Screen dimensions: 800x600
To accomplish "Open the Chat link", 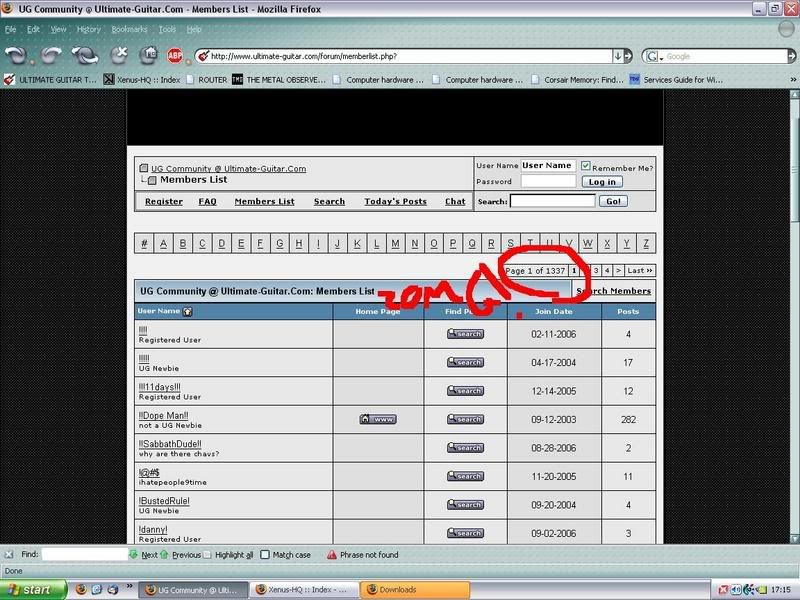I will [x=455, y=202].
